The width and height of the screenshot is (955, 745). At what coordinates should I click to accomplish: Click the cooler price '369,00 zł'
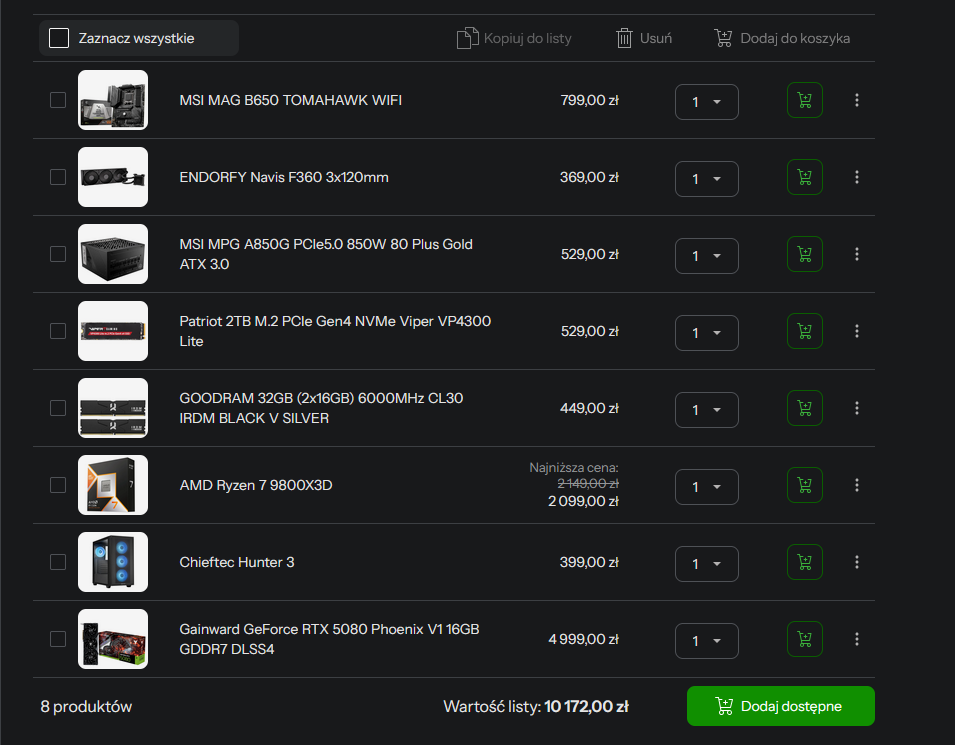click(x=589, y=177)
